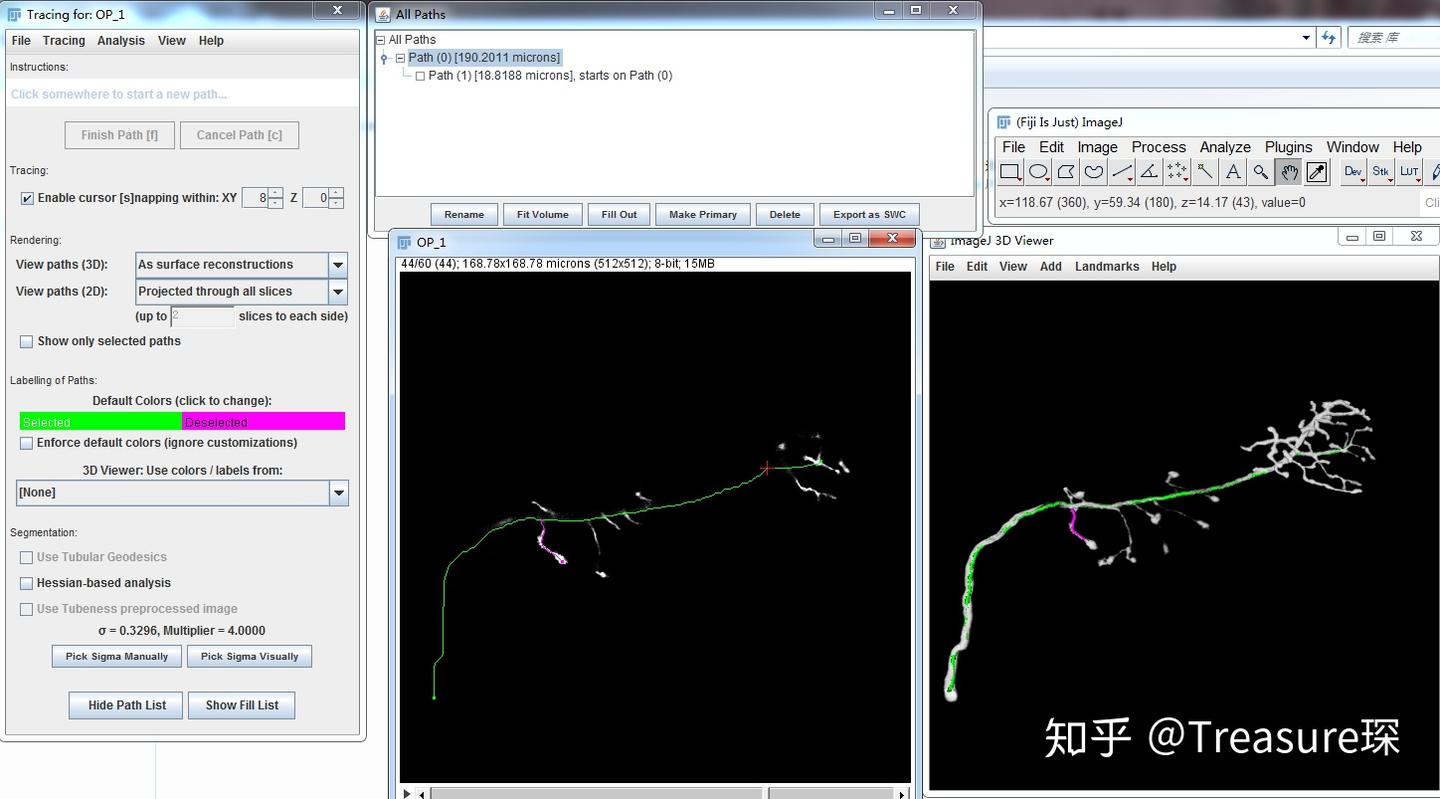The image size is (1440, 799).
Task: Activate the Freehand selection tool
Action: click(x=1094, y=171)
